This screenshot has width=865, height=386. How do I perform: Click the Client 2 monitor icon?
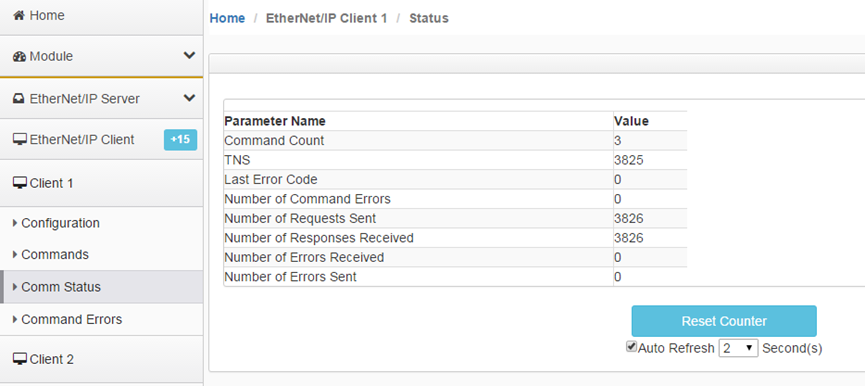click(19, 360)
